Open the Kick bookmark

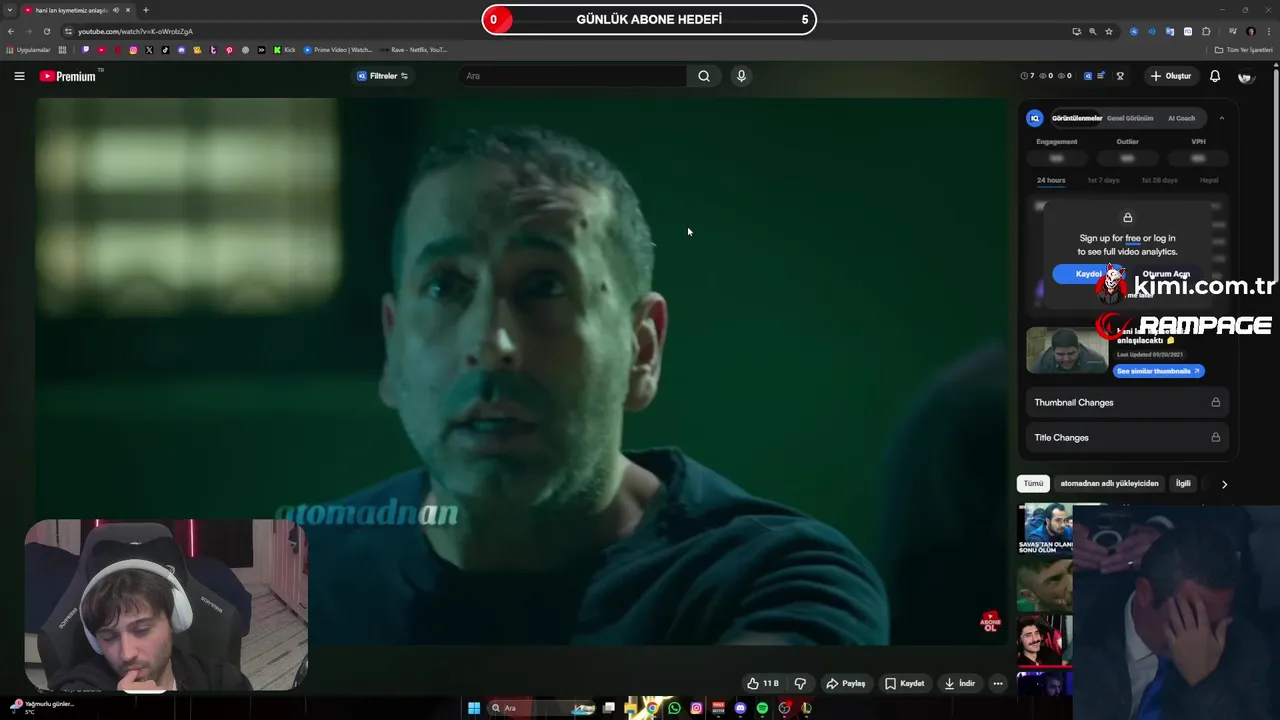[x=285, y=49]
